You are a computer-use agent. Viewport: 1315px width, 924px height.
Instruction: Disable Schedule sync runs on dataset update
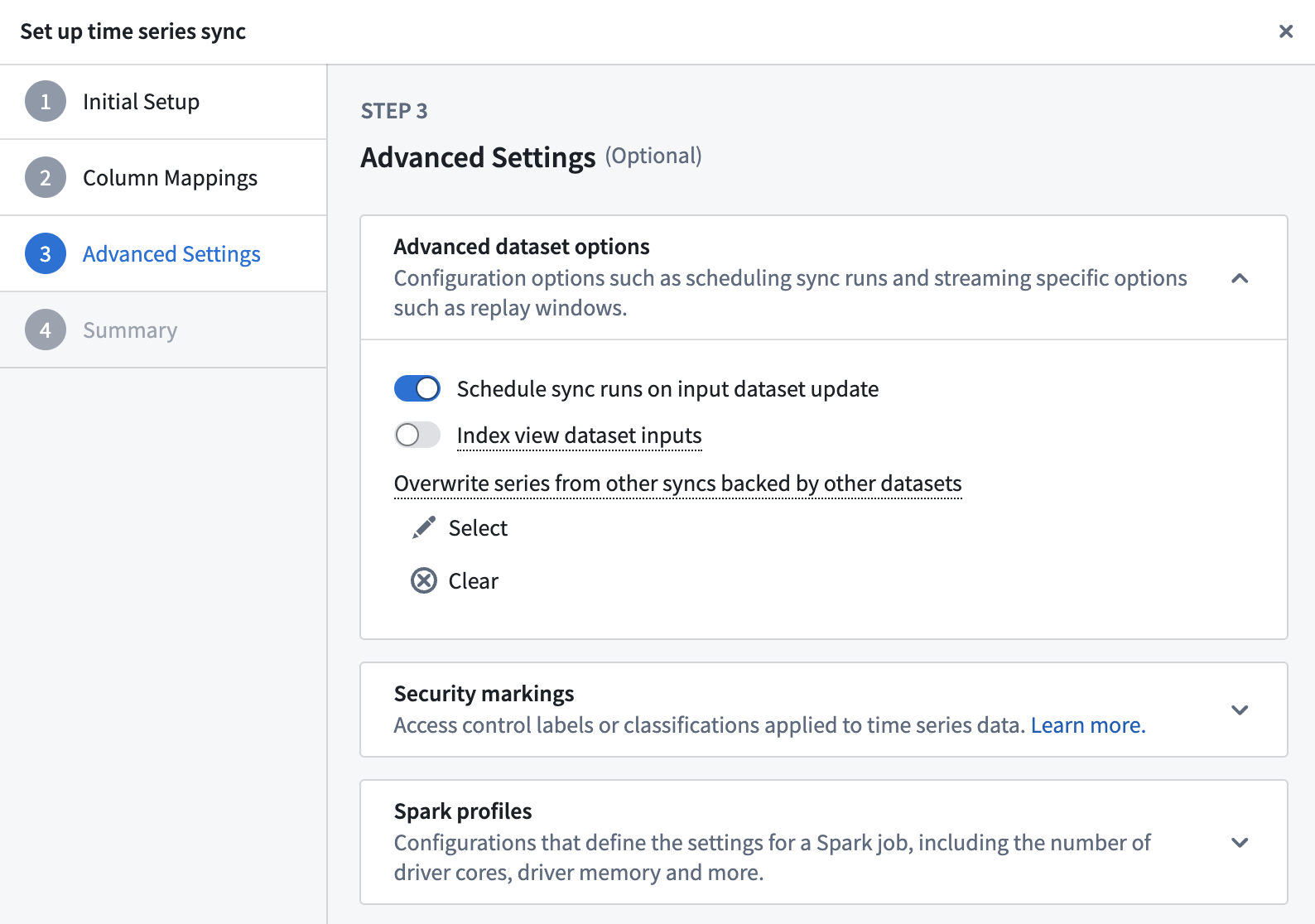(417, 388)
